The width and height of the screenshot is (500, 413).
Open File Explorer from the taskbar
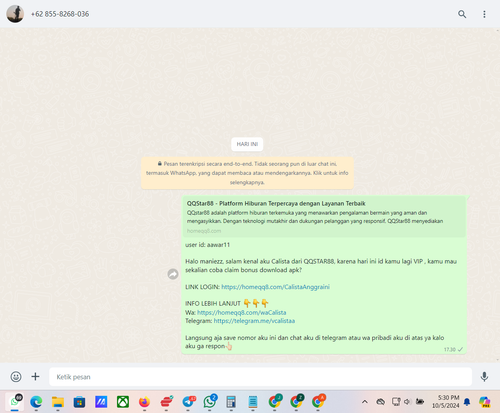58,402
